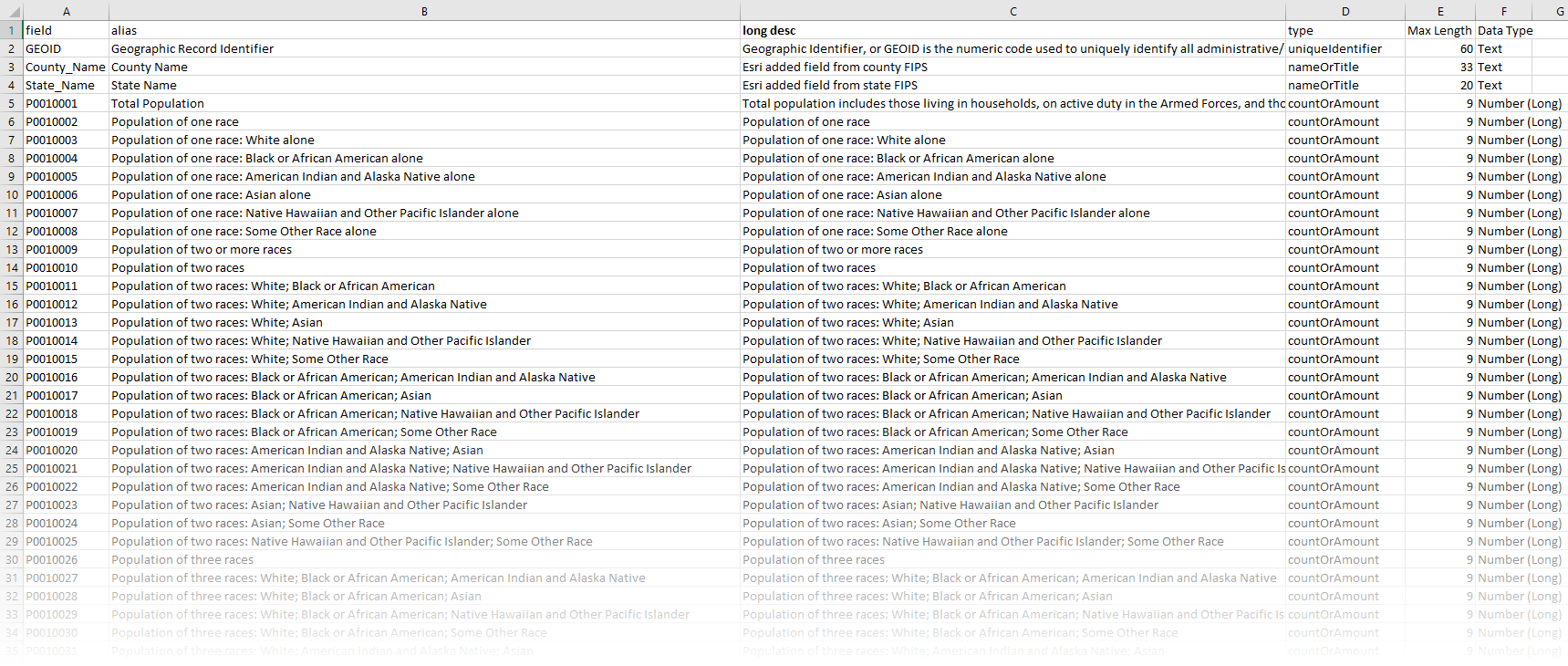Click the 'Max Length' header cell
The height and width of the screenshot is (666, 1568).
pyautogui.click(x=1439, y=30)
